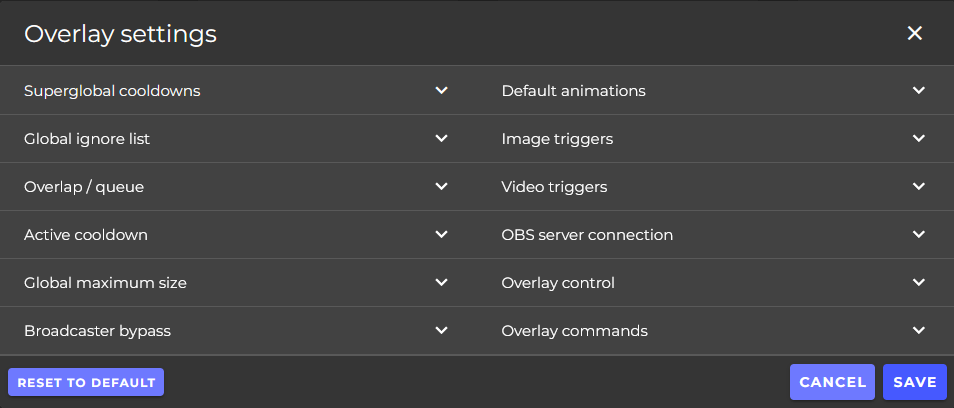Expand the Superglobal cooldowns section
Image resolution: width=954 pixels, height=408 pixels.
(x=236, y=91)
